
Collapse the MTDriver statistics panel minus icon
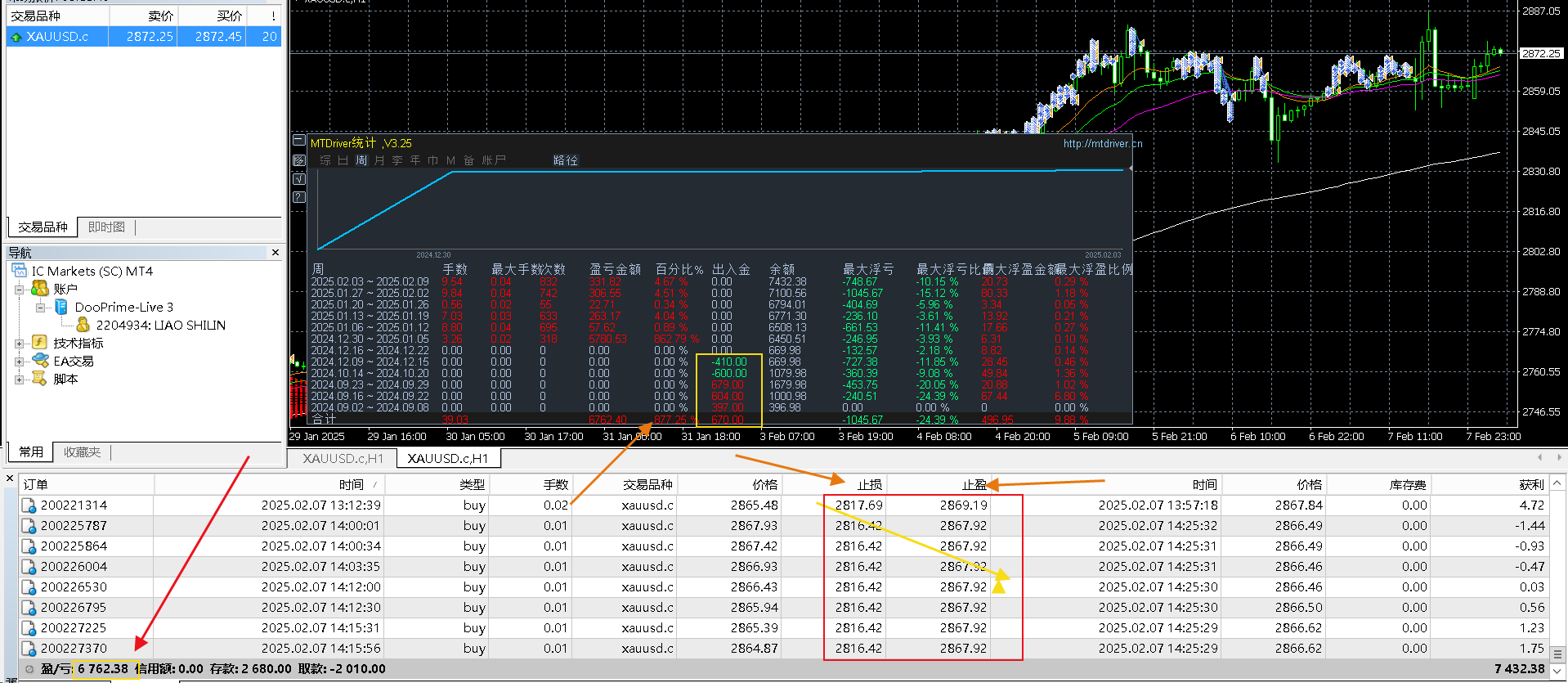point(298,141)
